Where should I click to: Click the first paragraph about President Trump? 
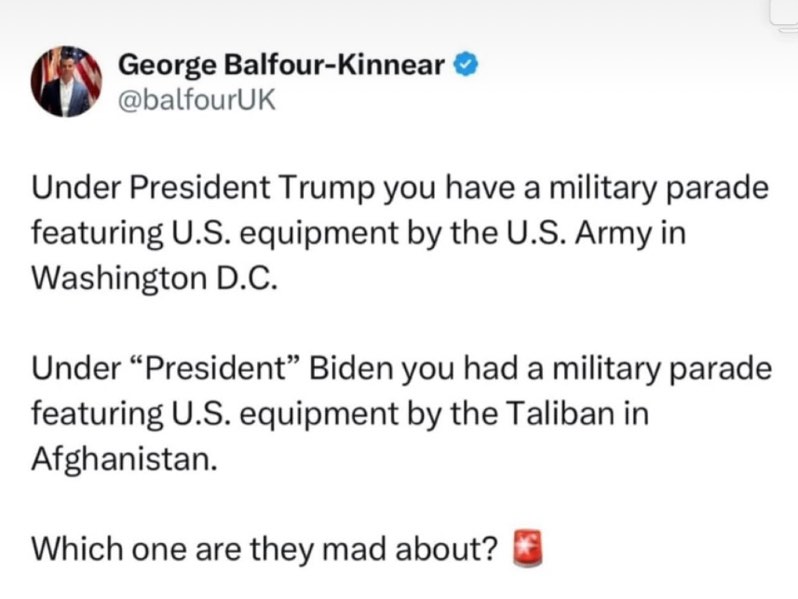click(400, 231)
